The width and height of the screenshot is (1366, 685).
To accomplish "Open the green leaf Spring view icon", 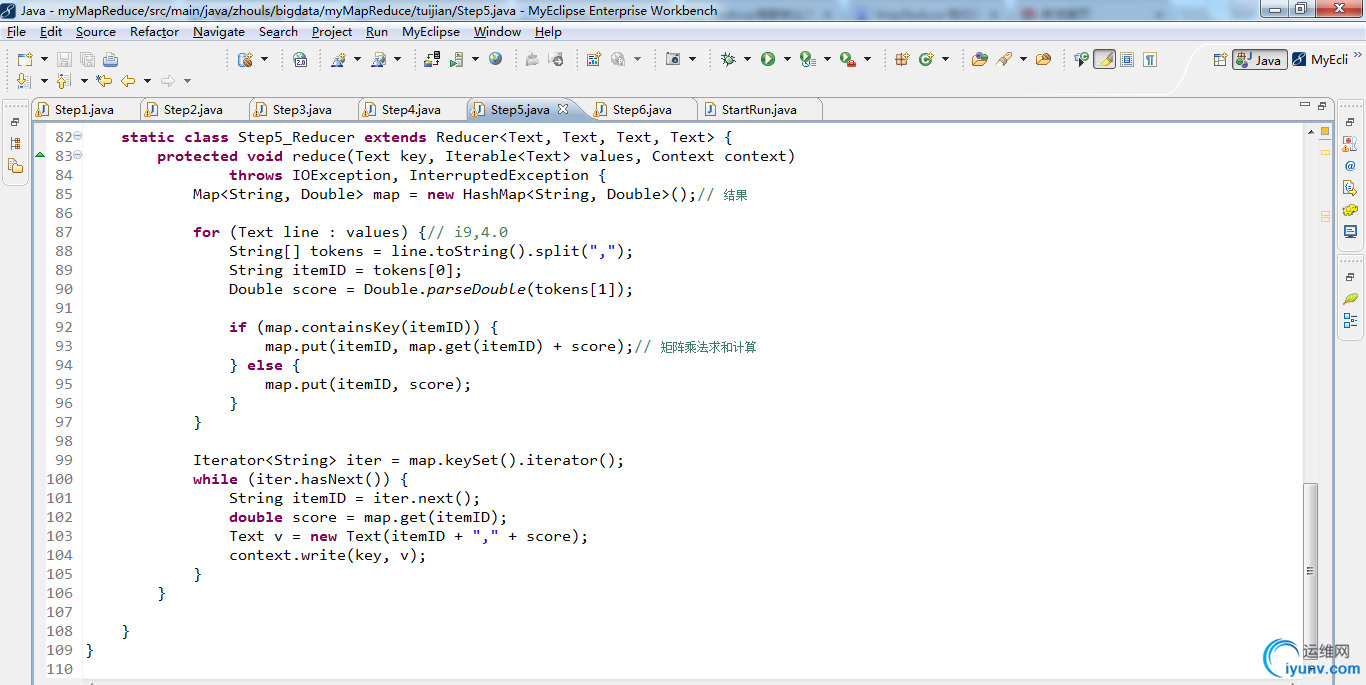I will coord(1350,298).
